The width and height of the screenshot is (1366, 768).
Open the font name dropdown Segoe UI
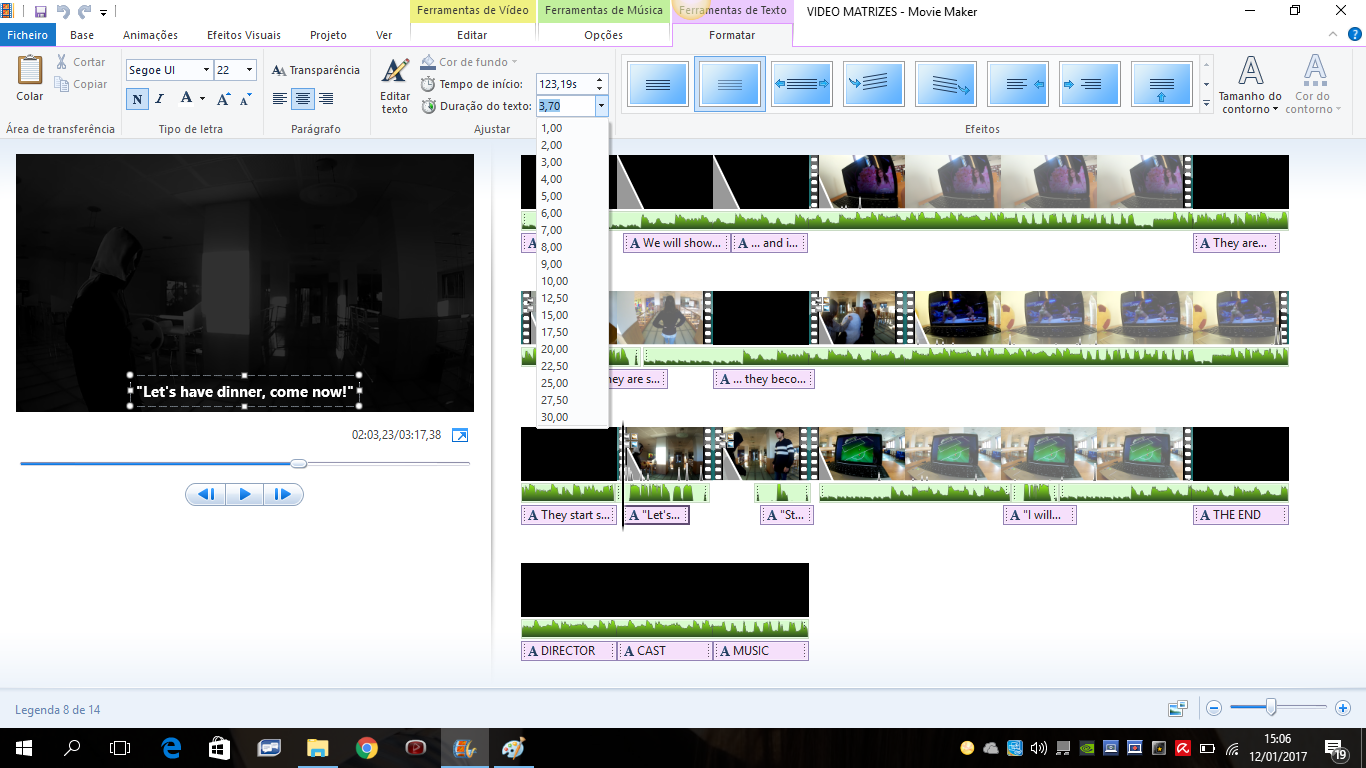tap(169, 70)
